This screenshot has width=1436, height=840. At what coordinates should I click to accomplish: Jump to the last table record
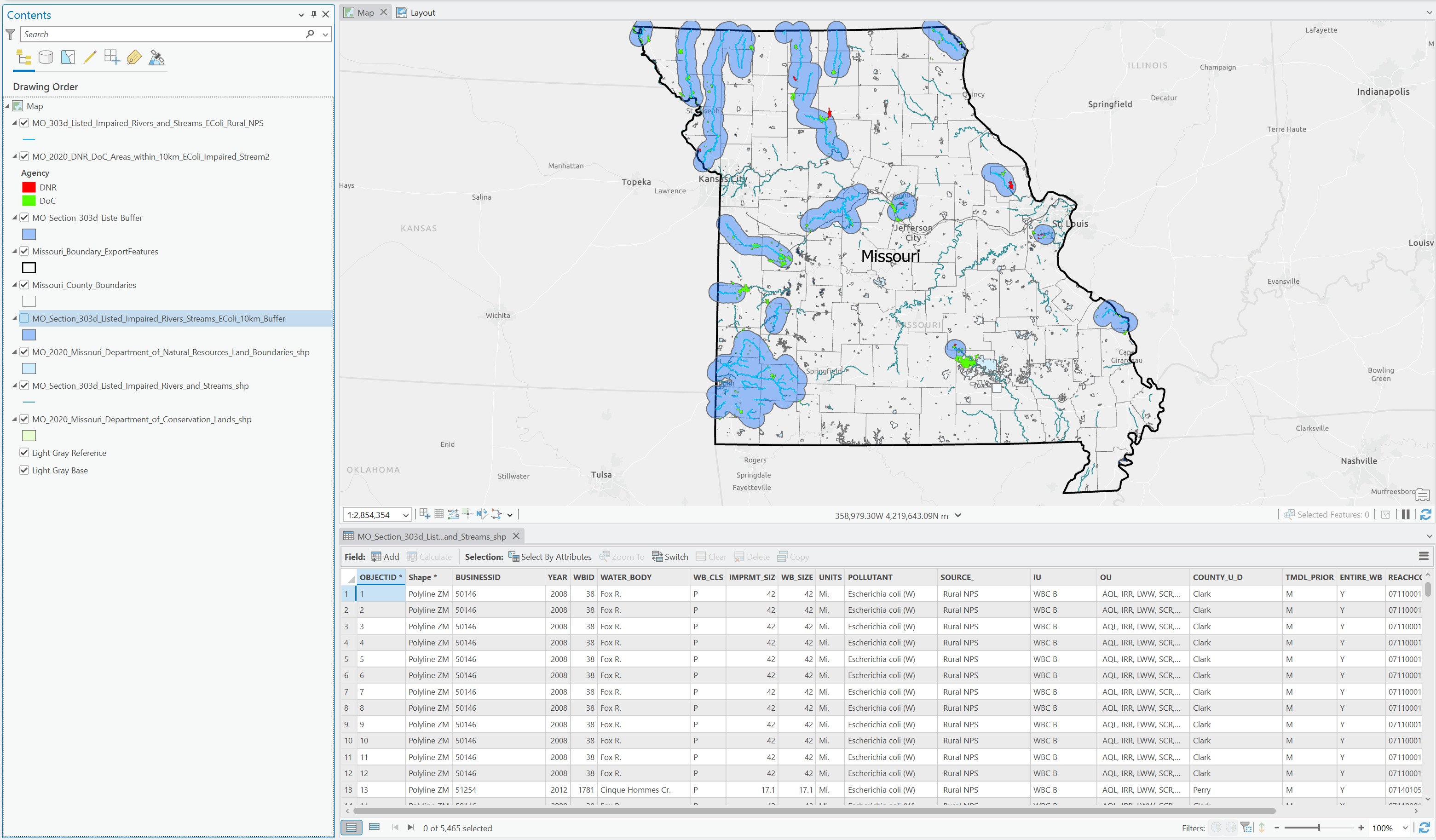(411, 828)
